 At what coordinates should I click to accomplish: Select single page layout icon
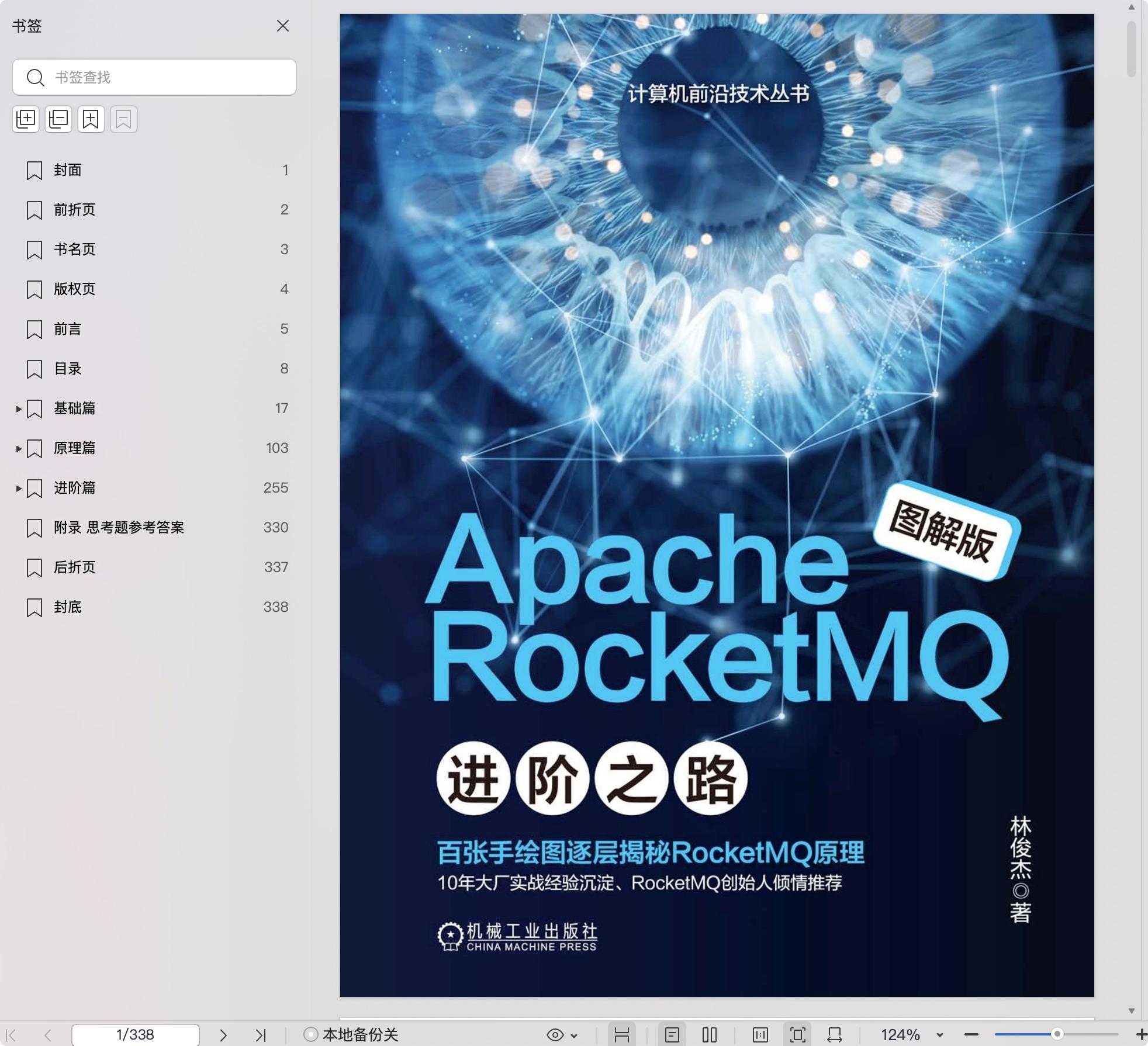672,1035
